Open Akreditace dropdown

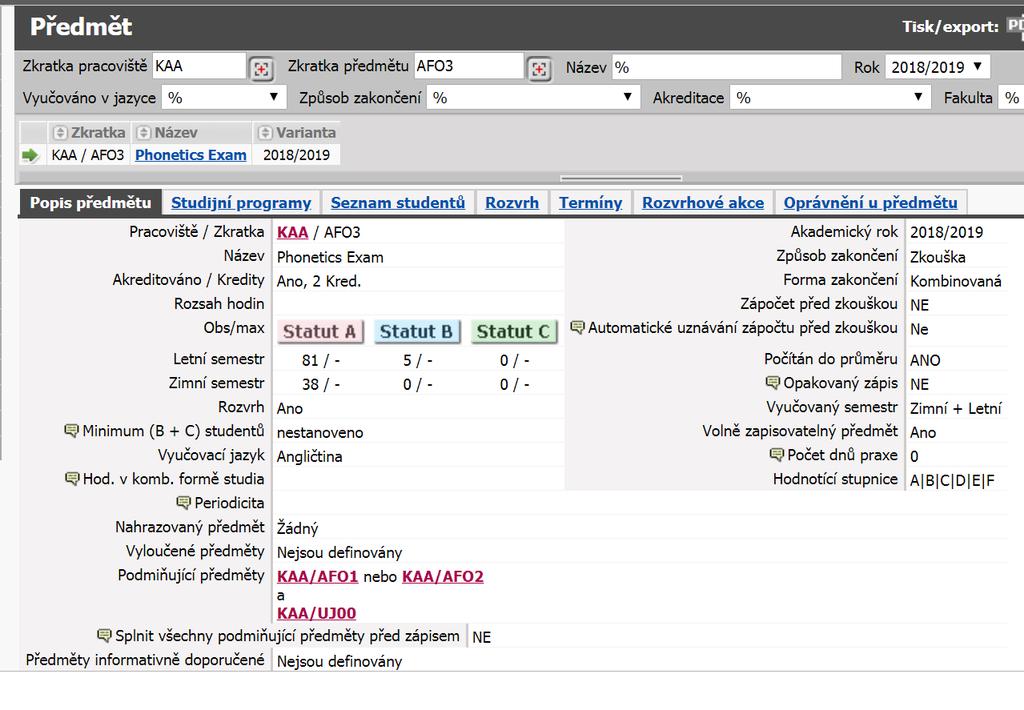pos(829,98)
